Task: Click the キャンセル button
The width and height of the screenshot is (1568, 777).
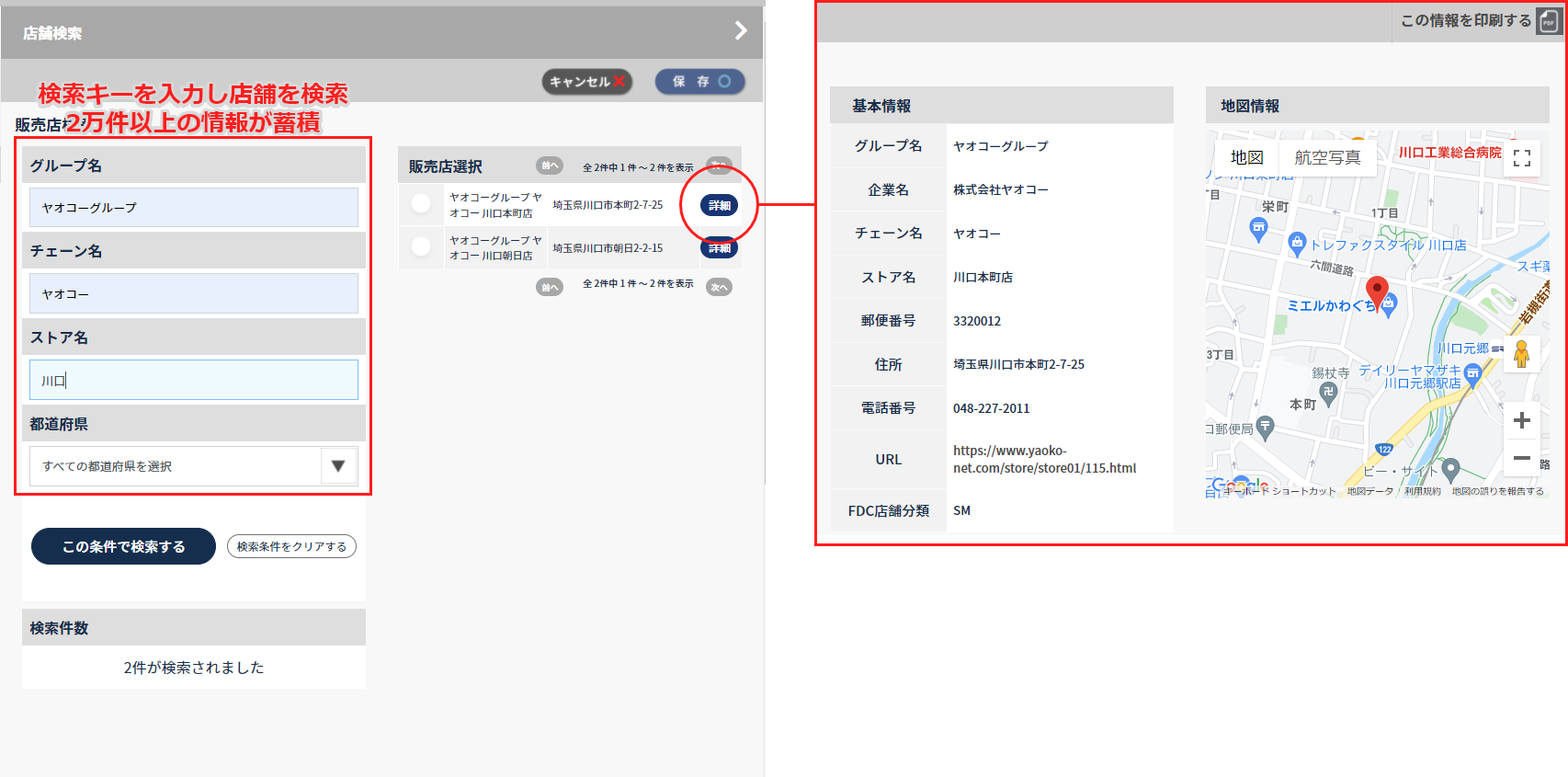Action: click(587, 82)
